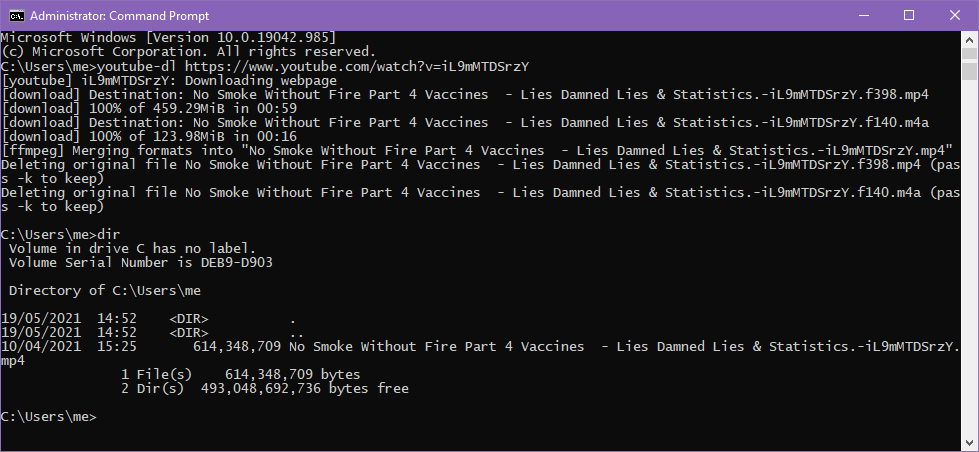Click the final C:\Users\me> prompt line
This screenshot has height=452, width=979.
coord(49,416)
